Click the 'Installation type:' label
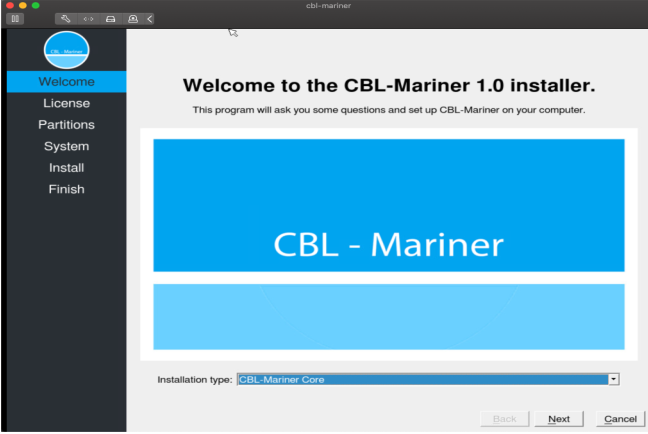Viewport: 648px width, 434px height. [x=195, y=379]
